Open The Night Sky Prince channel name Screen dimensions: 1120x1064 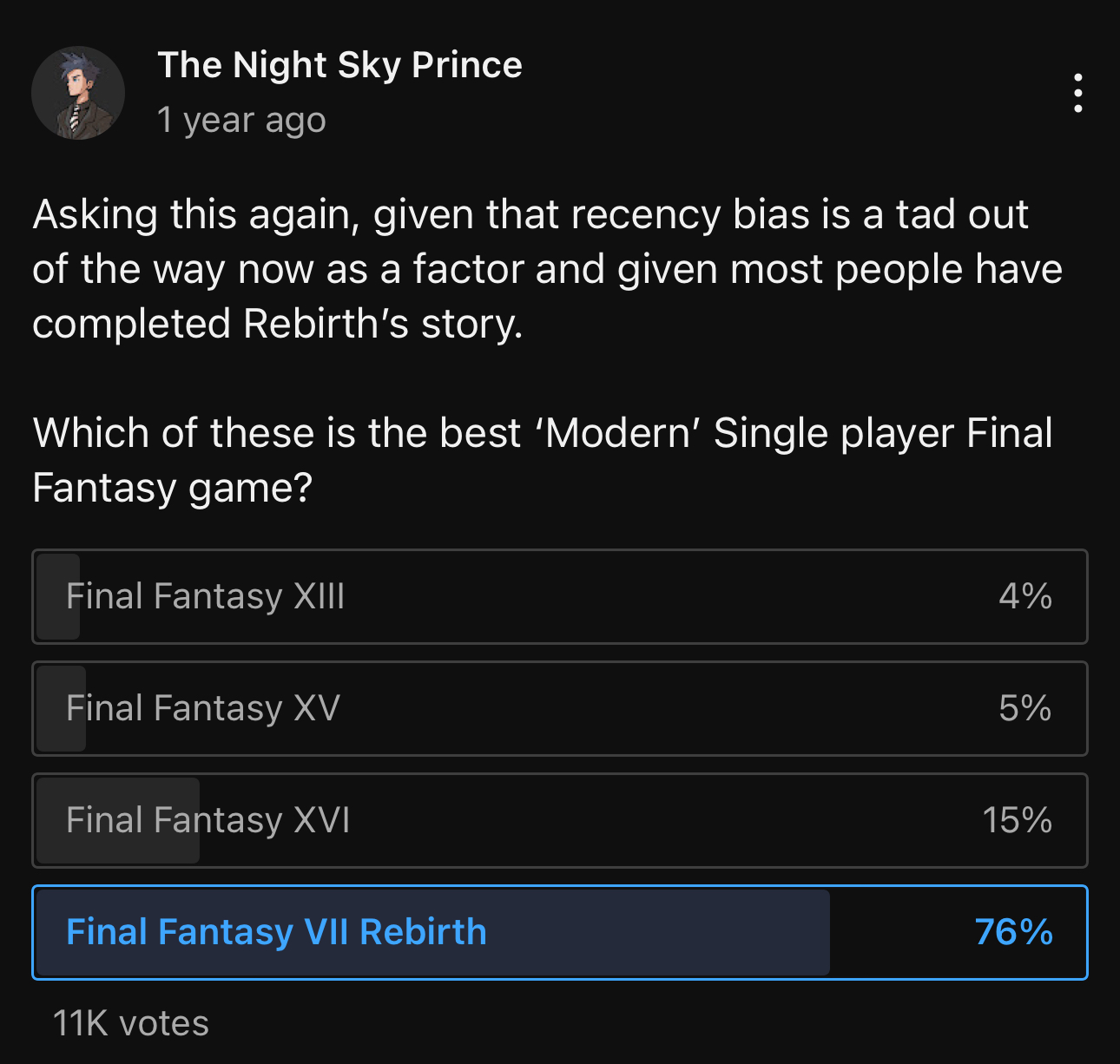click(339, 65)
